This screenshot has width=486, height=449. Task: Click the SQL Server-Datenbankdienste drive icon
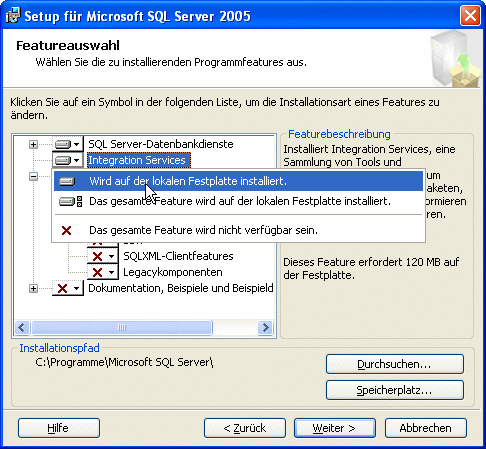point(63,144)
